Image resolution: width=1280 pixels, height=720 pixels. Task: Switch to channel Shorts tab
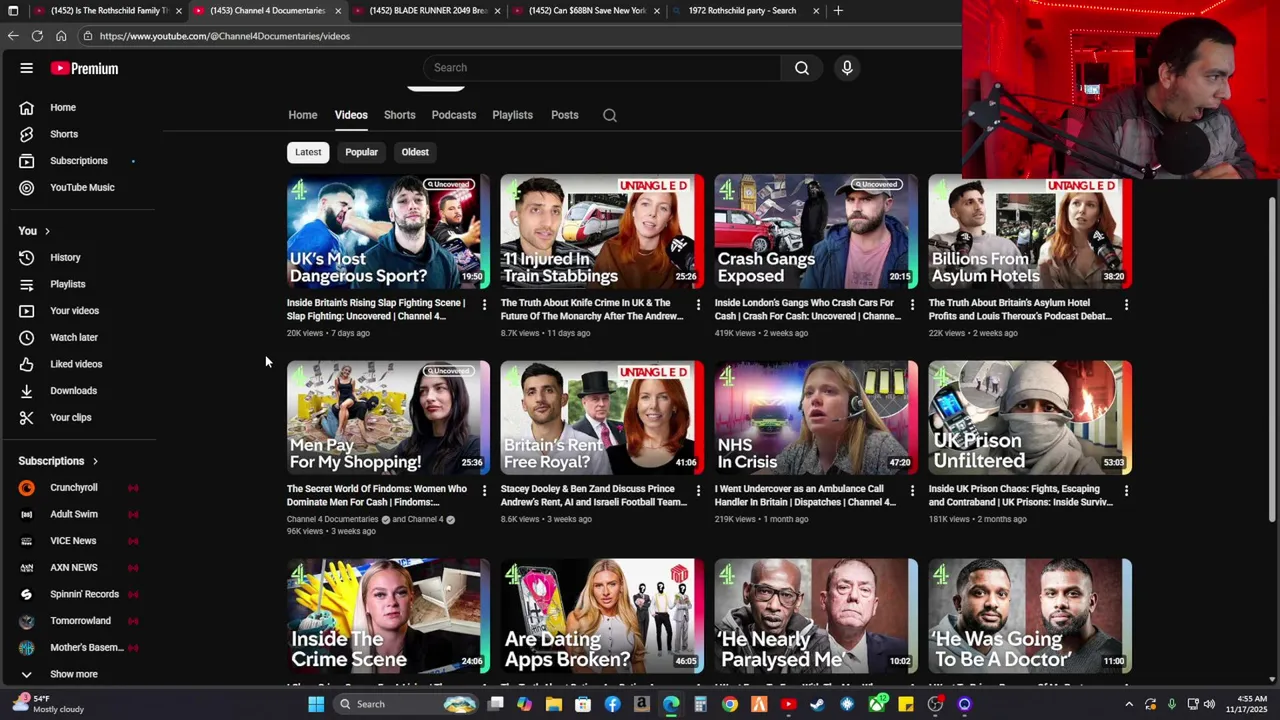coord(399,115)
